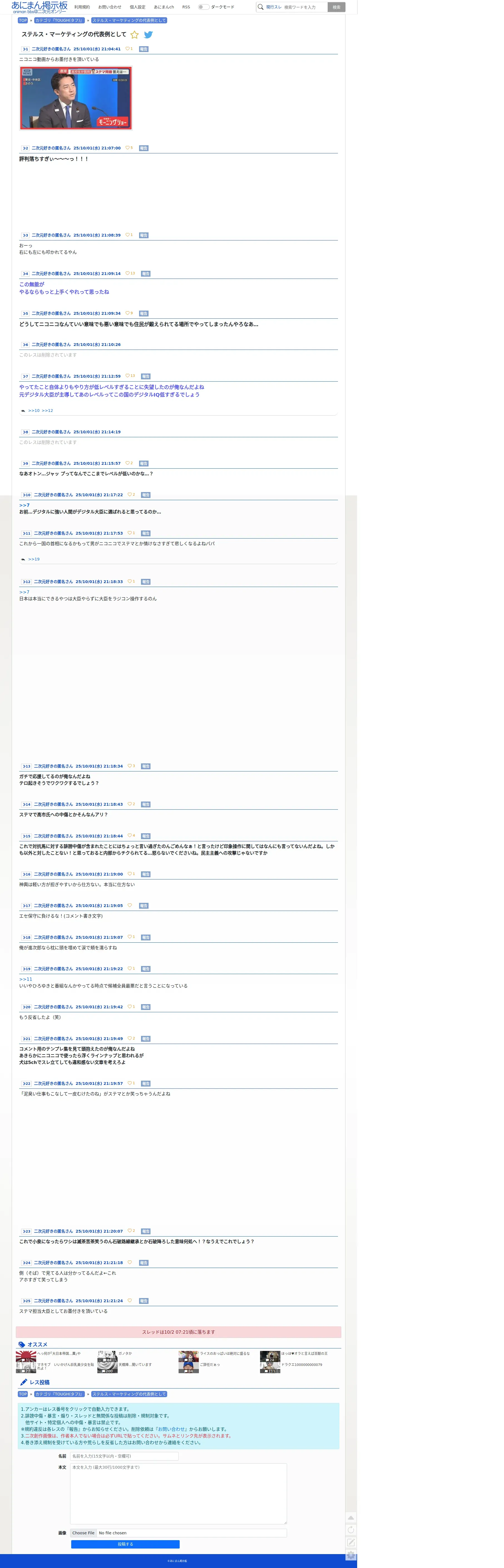The height and width of the screenshot is (1568, 504).
Task: Click the post number >>5 anchor
Action: pos(26,313)
